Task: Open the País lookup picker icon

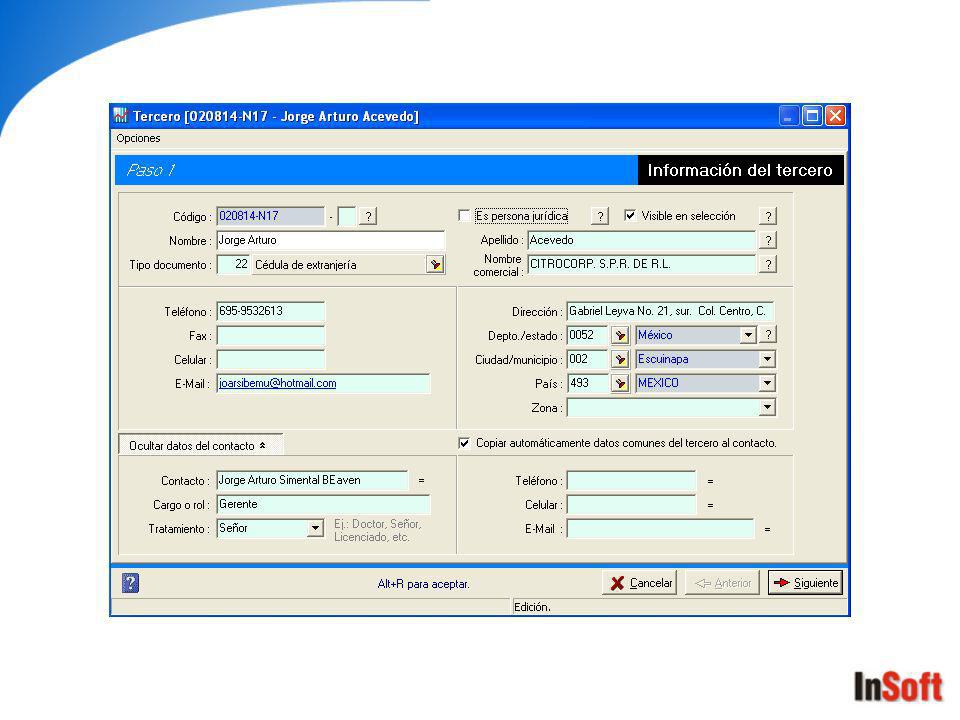Action: coord(620,383)
